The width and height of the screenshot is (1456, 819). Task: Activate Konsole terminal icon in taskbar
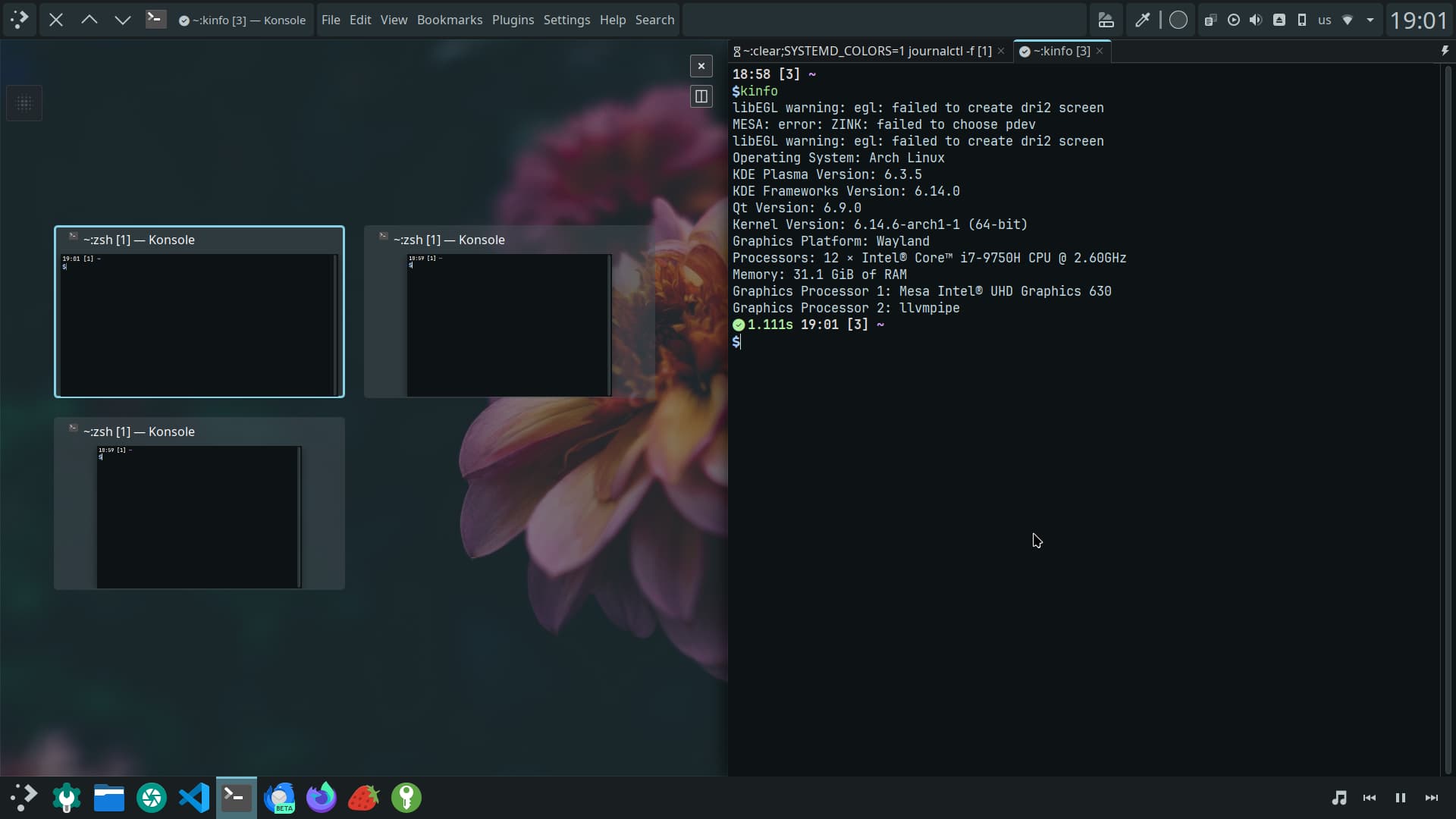[x=237, y=797]
